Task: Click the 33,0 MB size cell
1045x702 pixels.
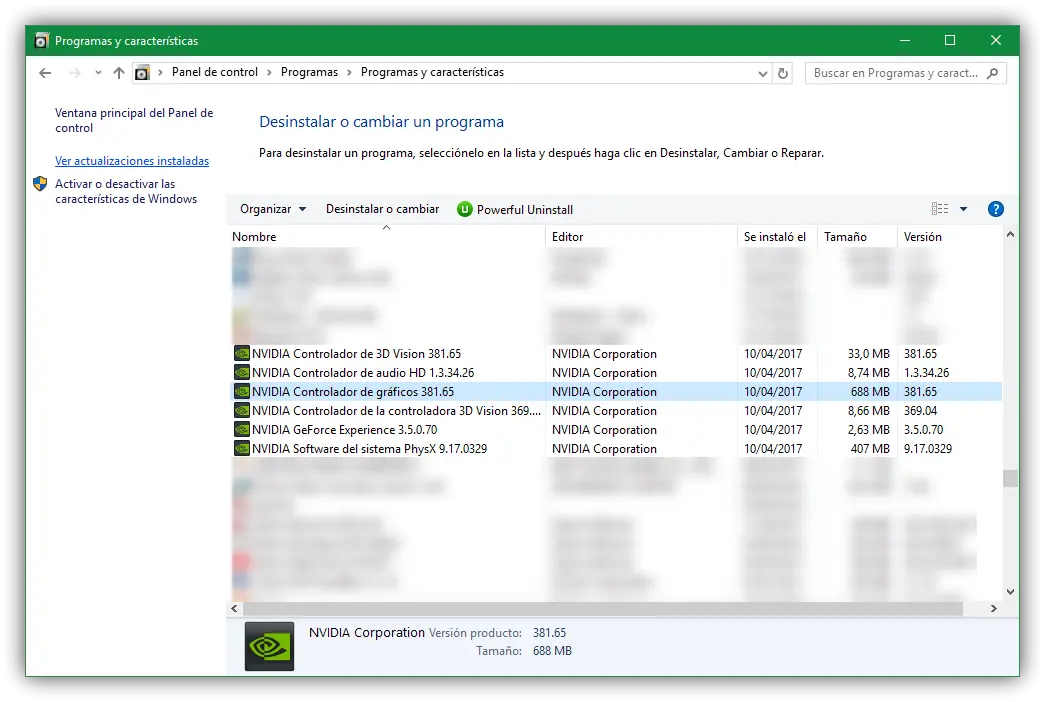Action: (868, 354)
